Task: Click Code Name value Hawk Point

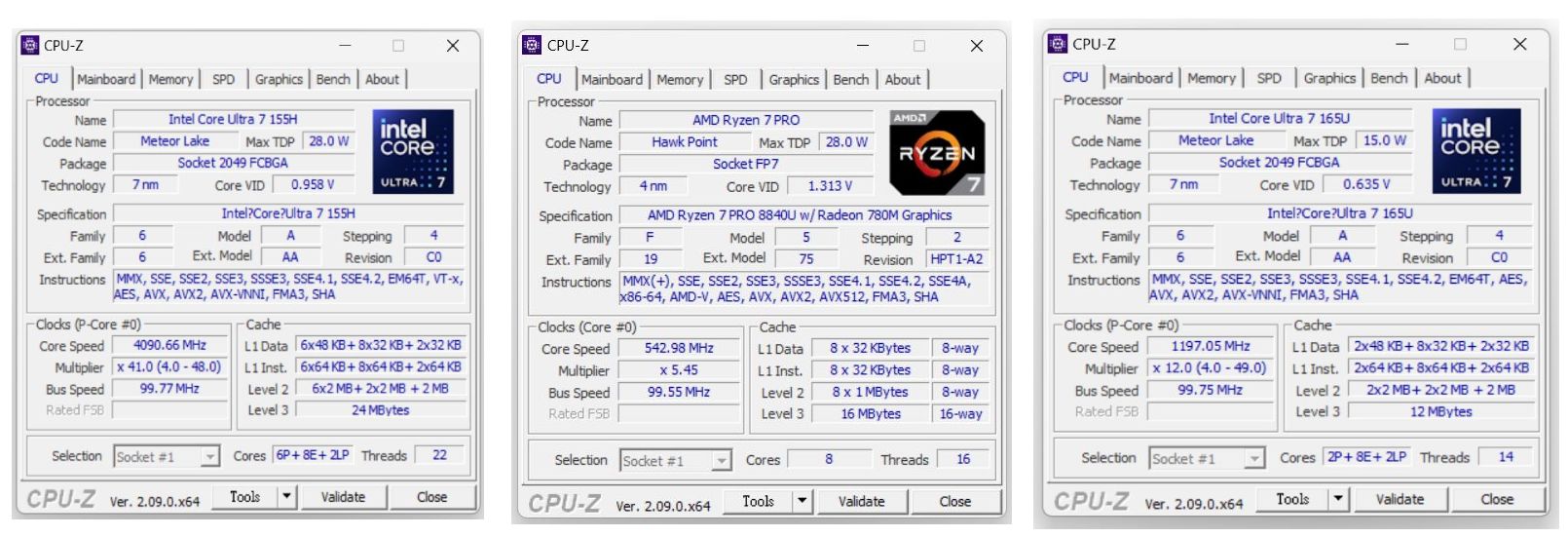Action: 685,142
